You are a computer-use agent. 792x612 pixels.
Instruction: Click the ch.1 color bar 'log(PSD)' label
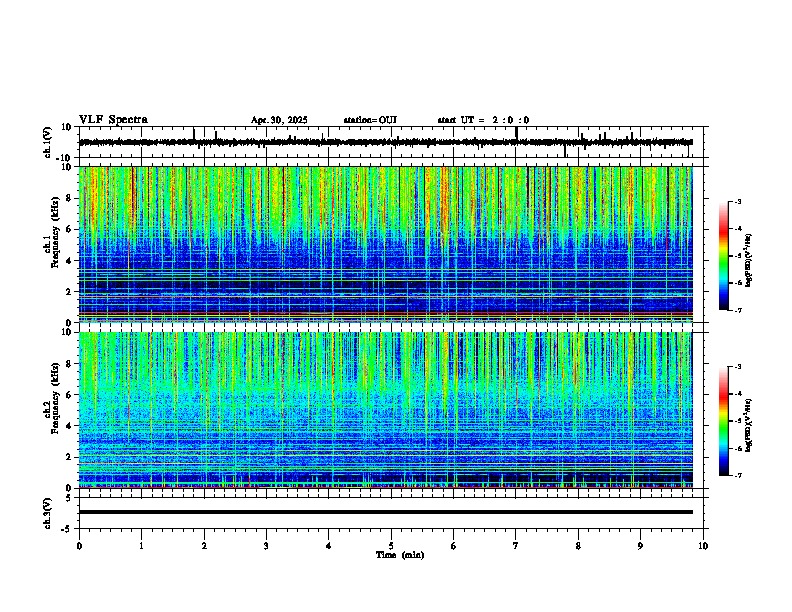point(748,260)
